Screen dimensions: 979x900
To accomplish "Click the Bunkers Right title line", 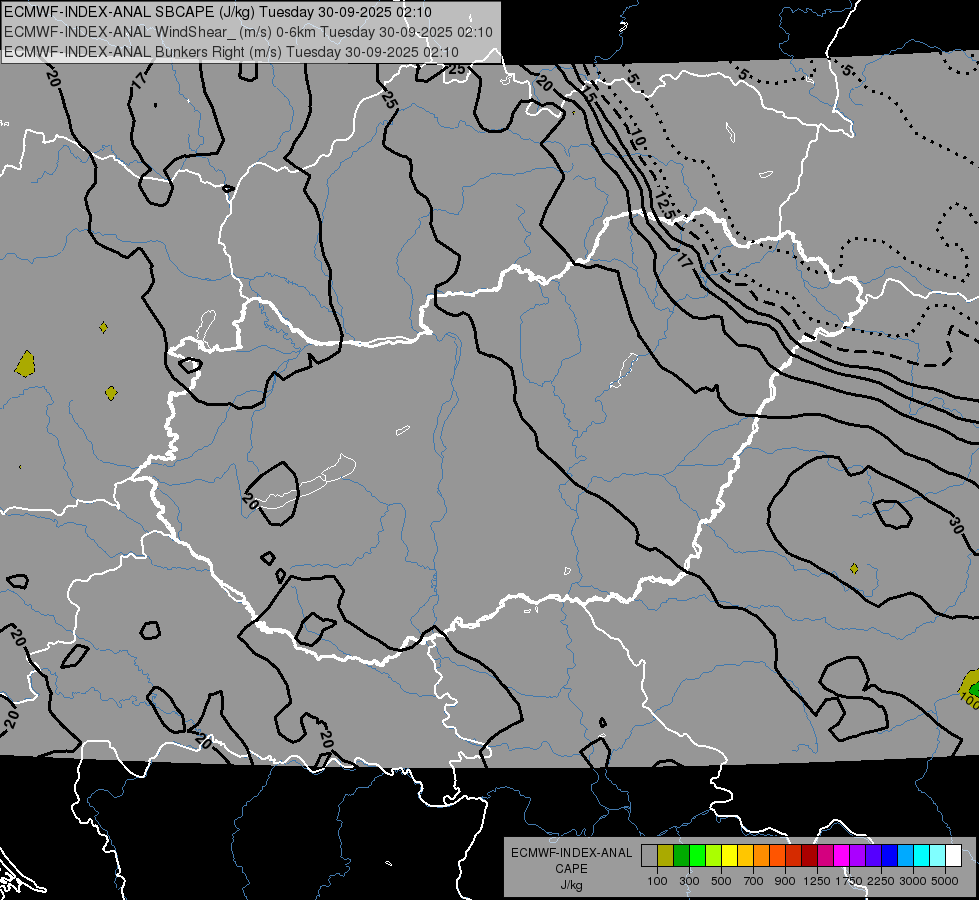I will (231, 52).
